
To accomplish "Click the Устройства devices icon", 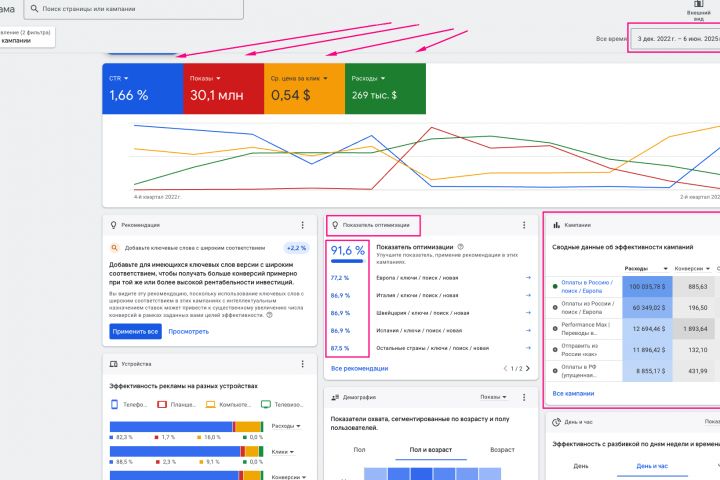I will click(113, 364).
